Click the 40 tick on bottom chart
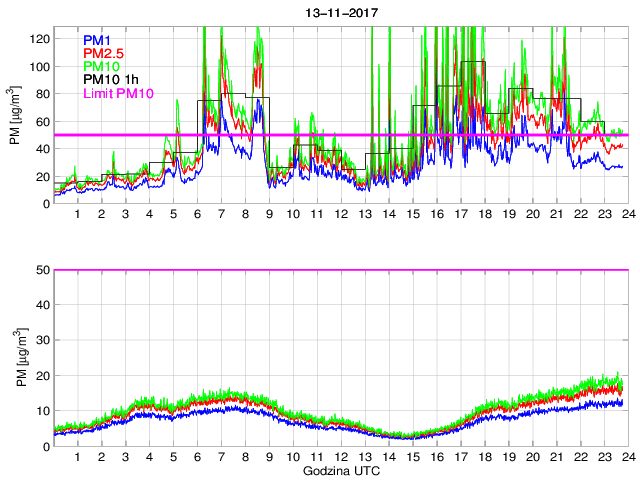Image resolution: width=640 pixels, height=480 pixels. (43, 305)
